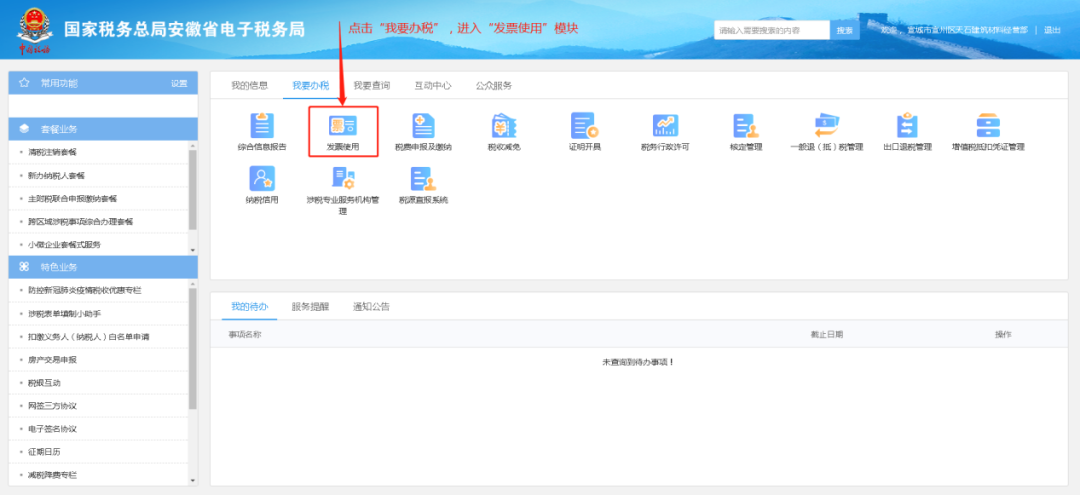1080x495 pixels.
Task: Open the 出口退税管理 icon
Action: click(907, 125)
